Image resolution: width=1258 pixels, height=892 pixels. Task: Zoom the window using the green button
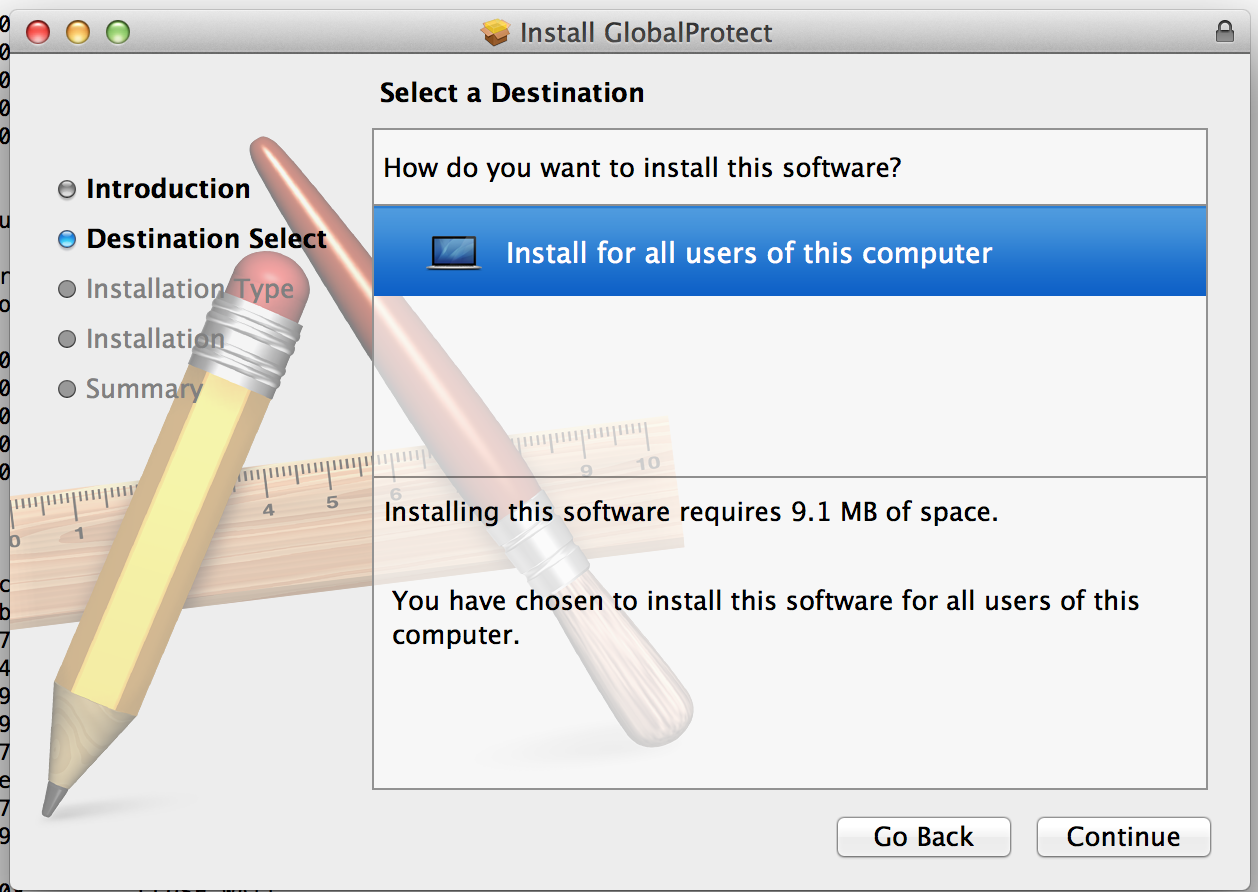(118, 32)
